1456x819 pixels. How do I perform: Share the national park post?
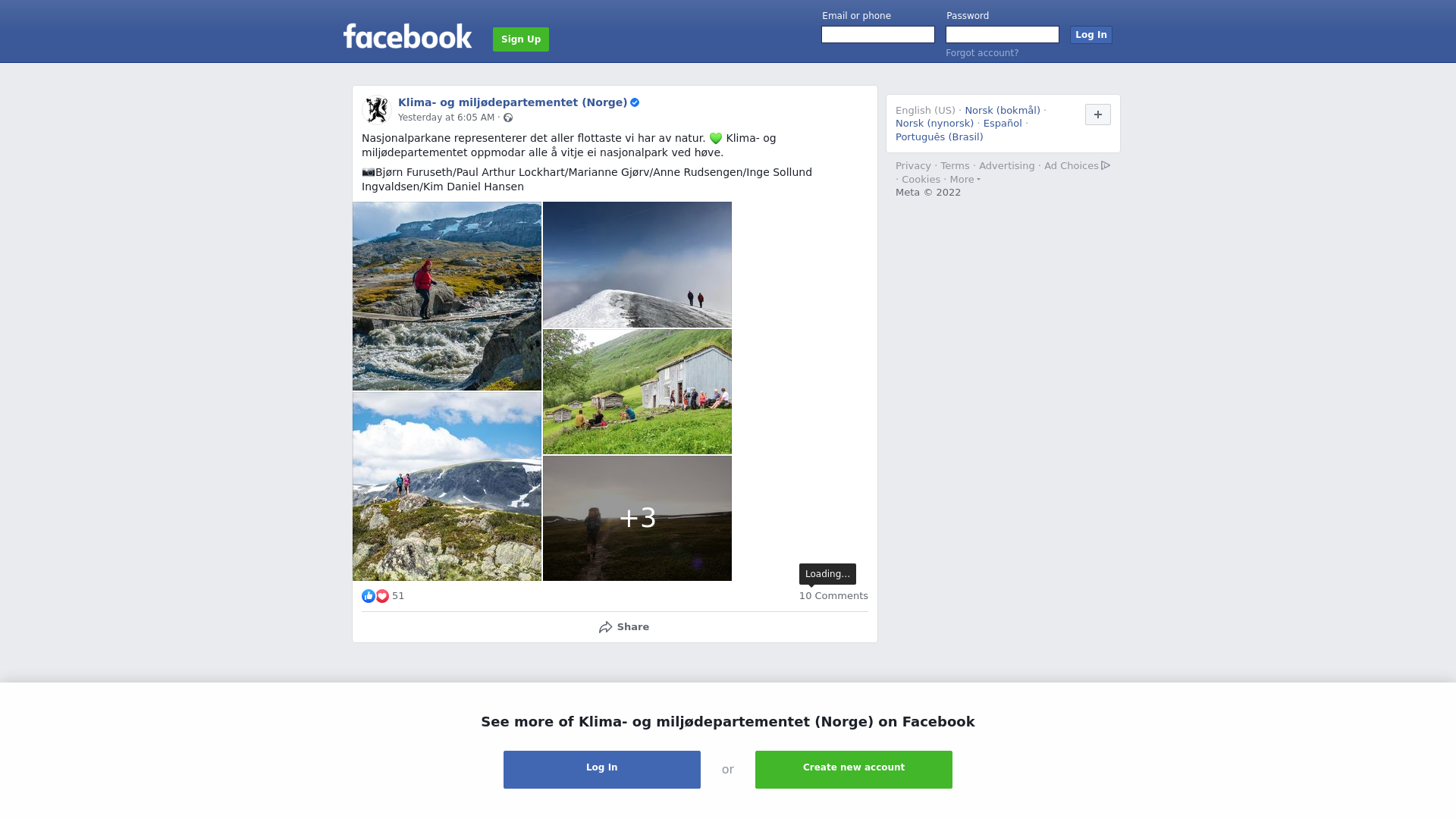(623, 627)
